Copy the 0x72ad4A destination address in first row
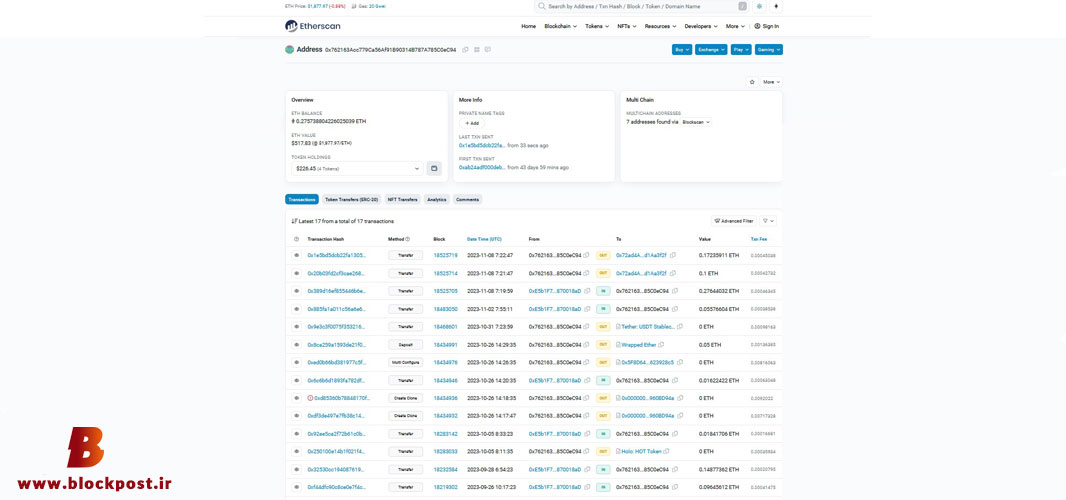The width and height of the screenshot is (1066, 500). (x=673, y=255)
